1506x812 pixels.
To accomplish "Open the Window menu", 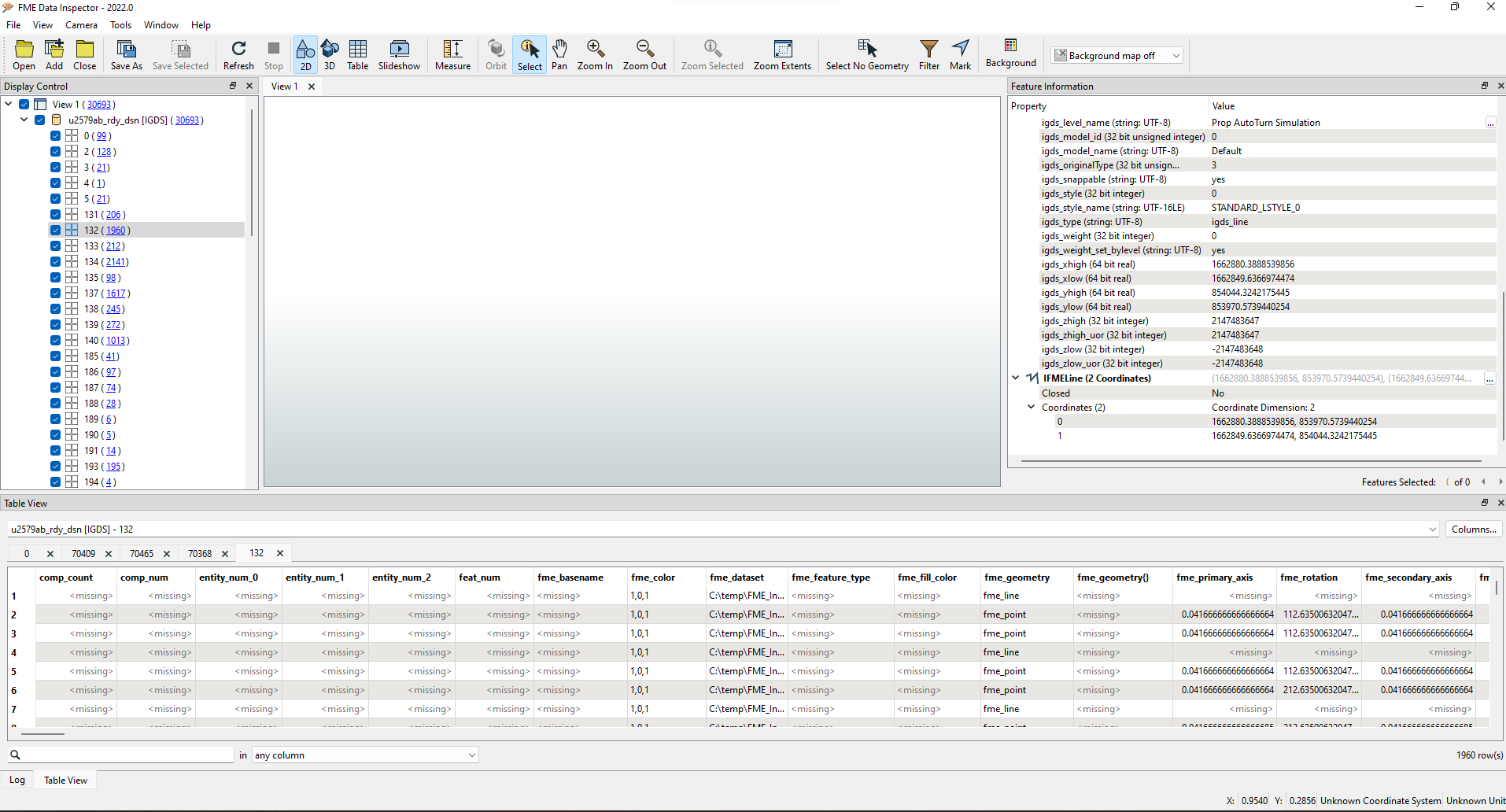I will (x=161, y=25).
